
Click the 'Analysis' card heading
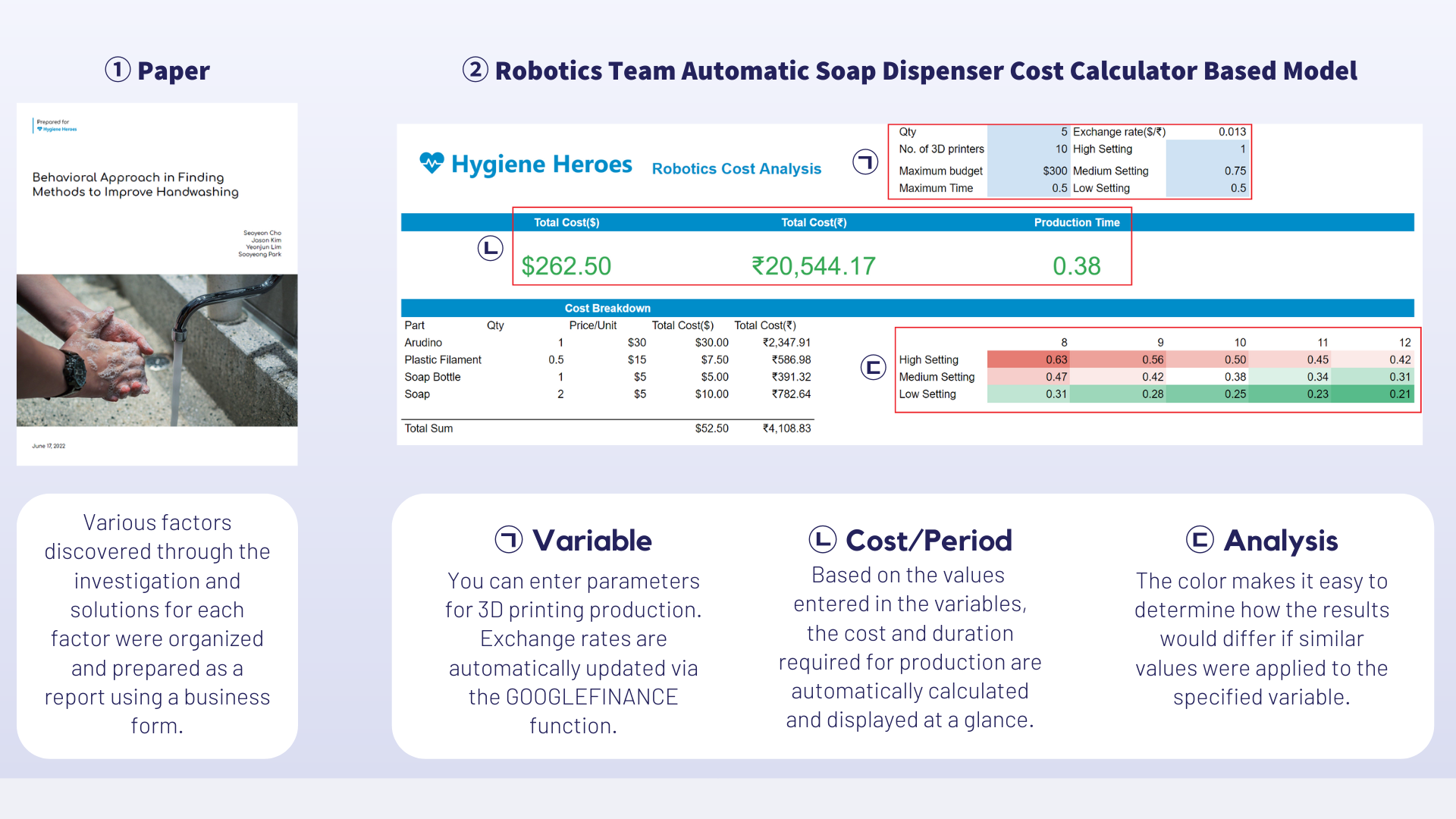(1281, 541)
